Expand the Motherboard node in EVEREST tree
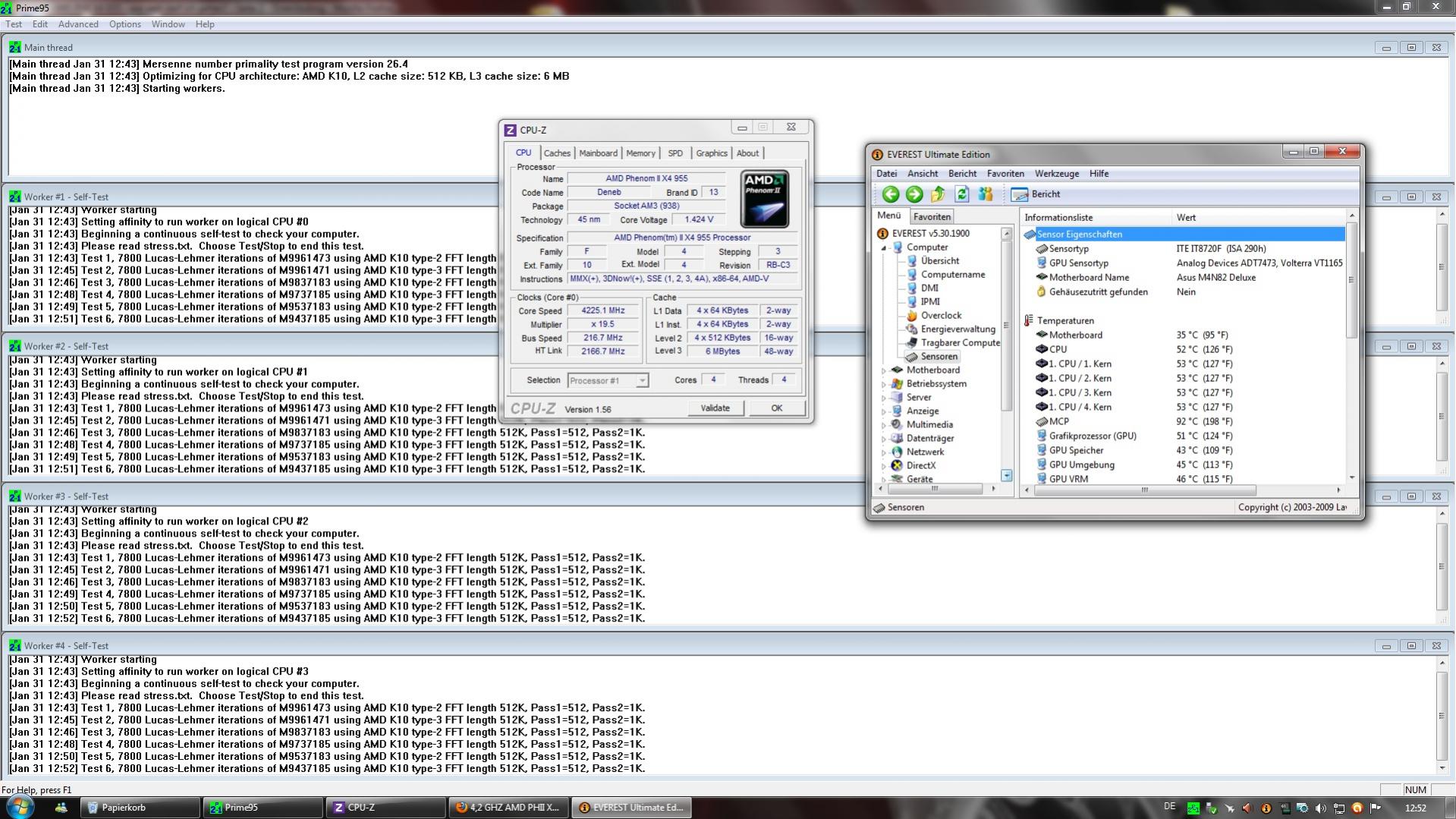1456x819 pixels. click(x=884, y=370)
